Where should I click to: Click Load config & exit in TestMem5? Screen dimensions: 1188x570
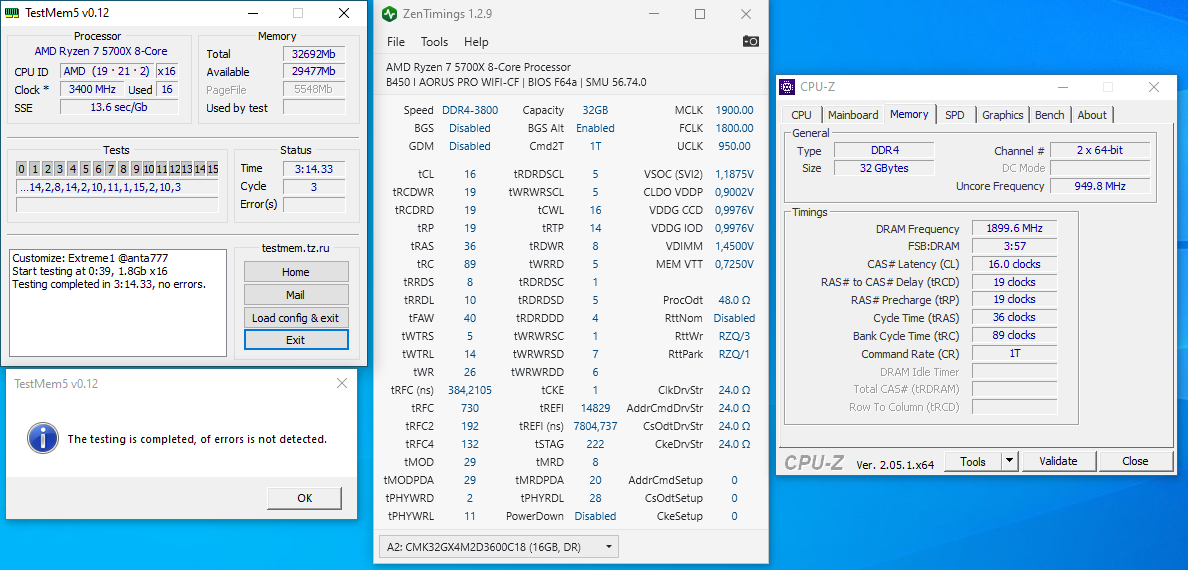(296, 318)
